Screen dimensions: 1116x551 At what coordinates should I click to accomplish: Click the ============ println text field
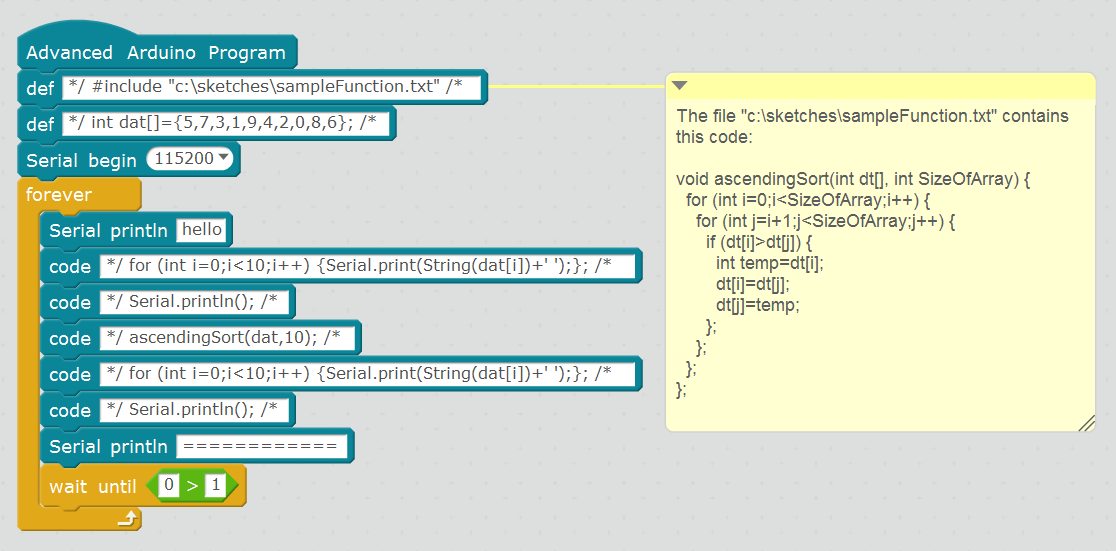click(262, 446)
